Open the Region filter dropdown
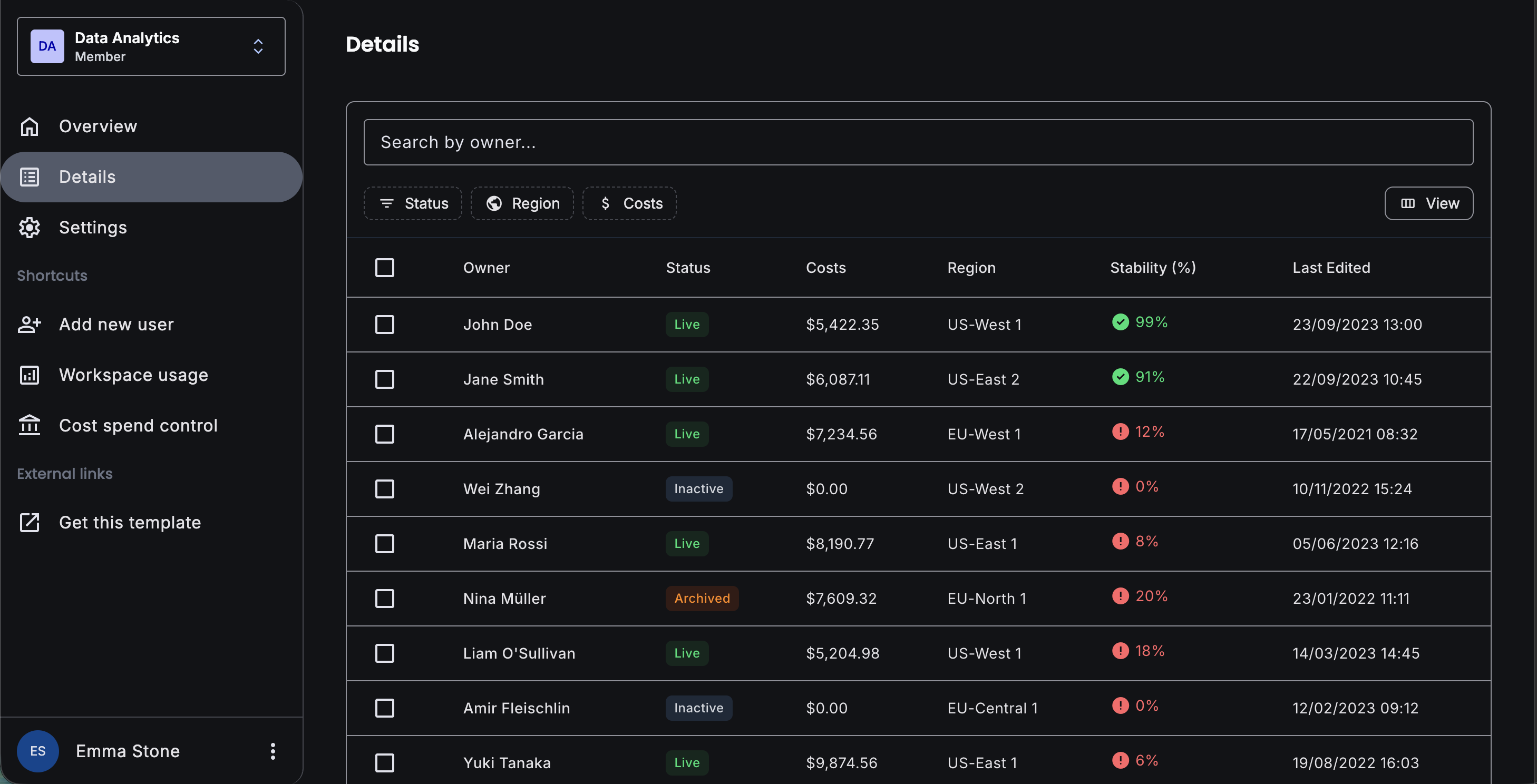Image resolution: width=1537 pixels, height=784 pixels. point(522,203)
